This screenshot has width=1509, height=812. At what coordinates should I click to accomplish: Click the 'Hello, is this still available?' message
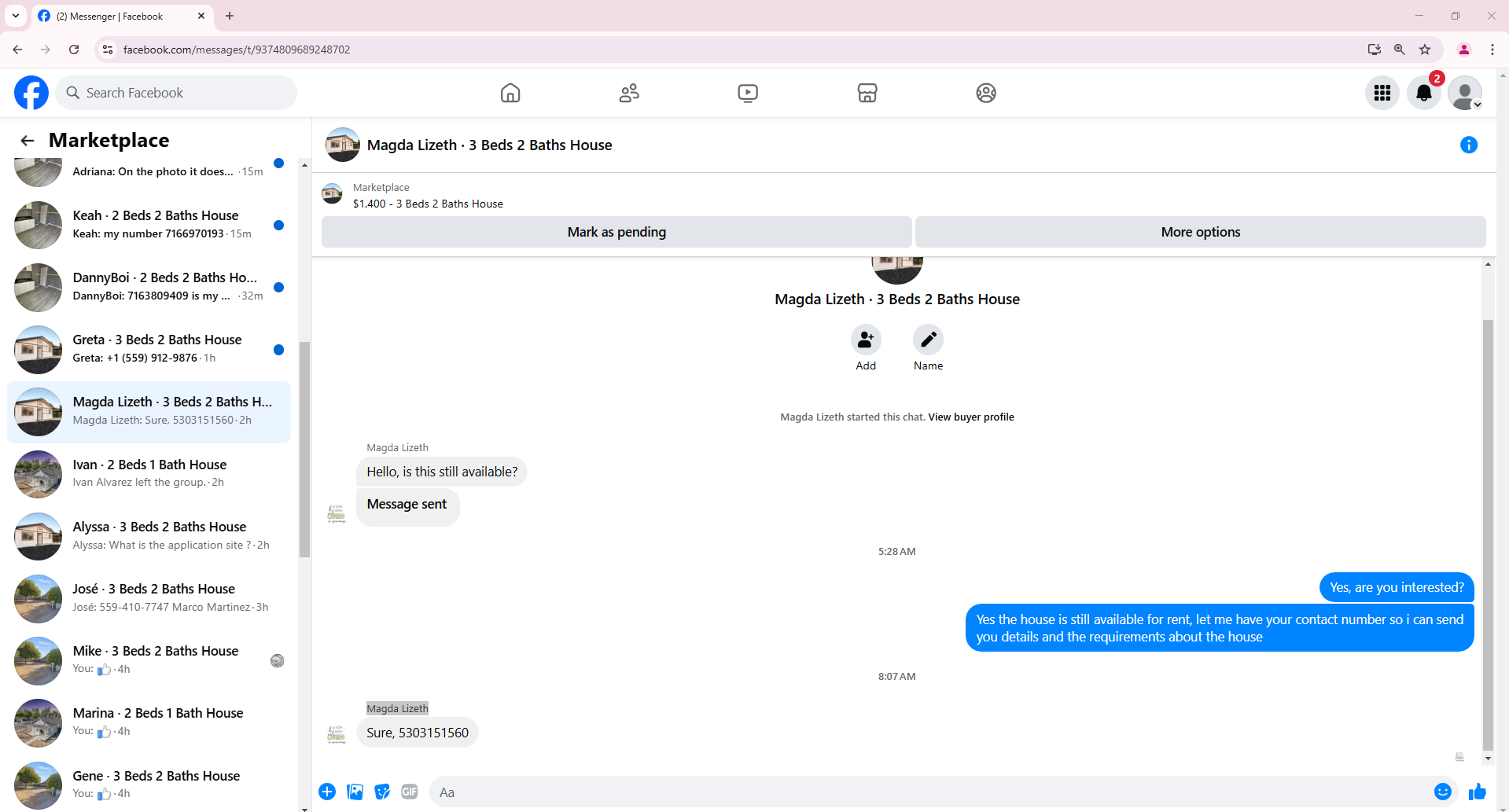coord(442,472)
